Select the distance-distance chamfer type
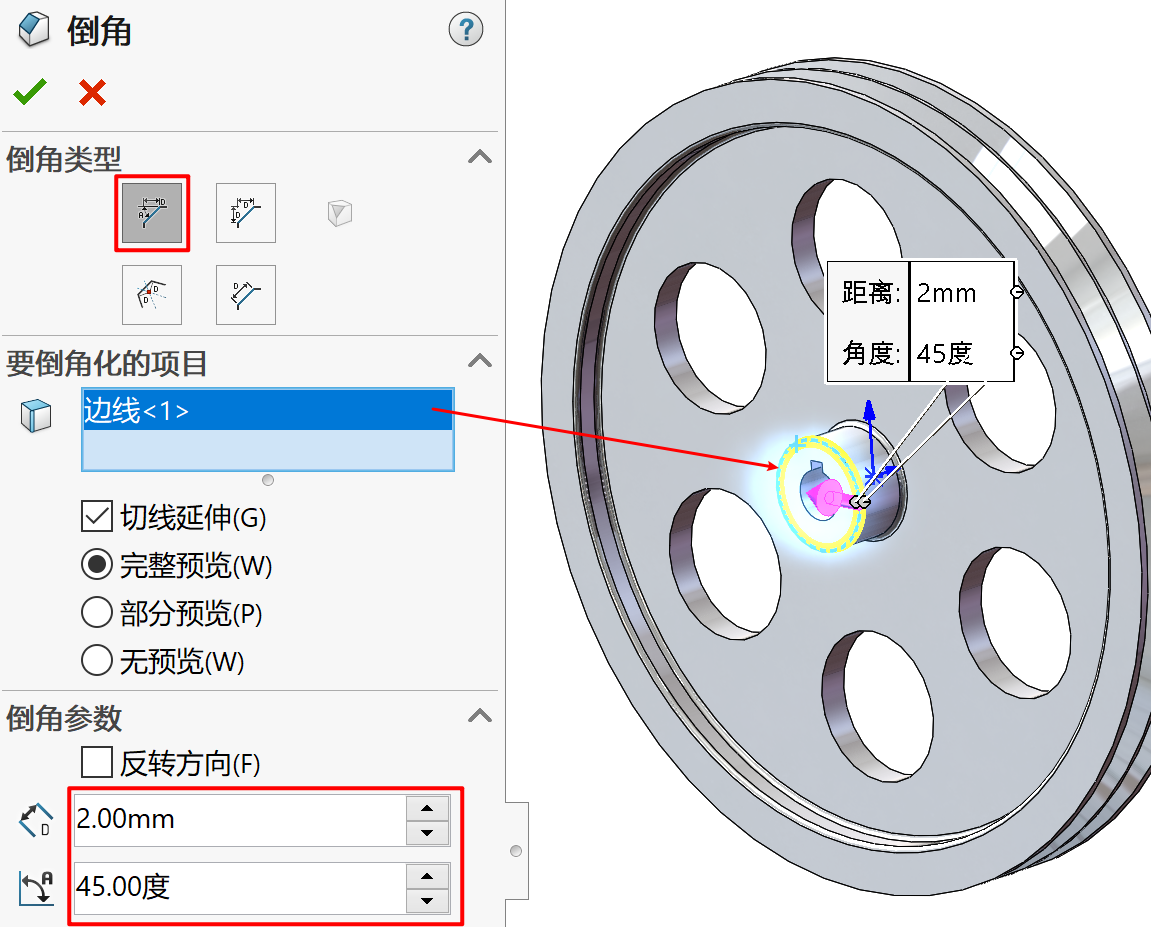The width and height of the screenshot is (1151, 927). click(x=246, y=213)
